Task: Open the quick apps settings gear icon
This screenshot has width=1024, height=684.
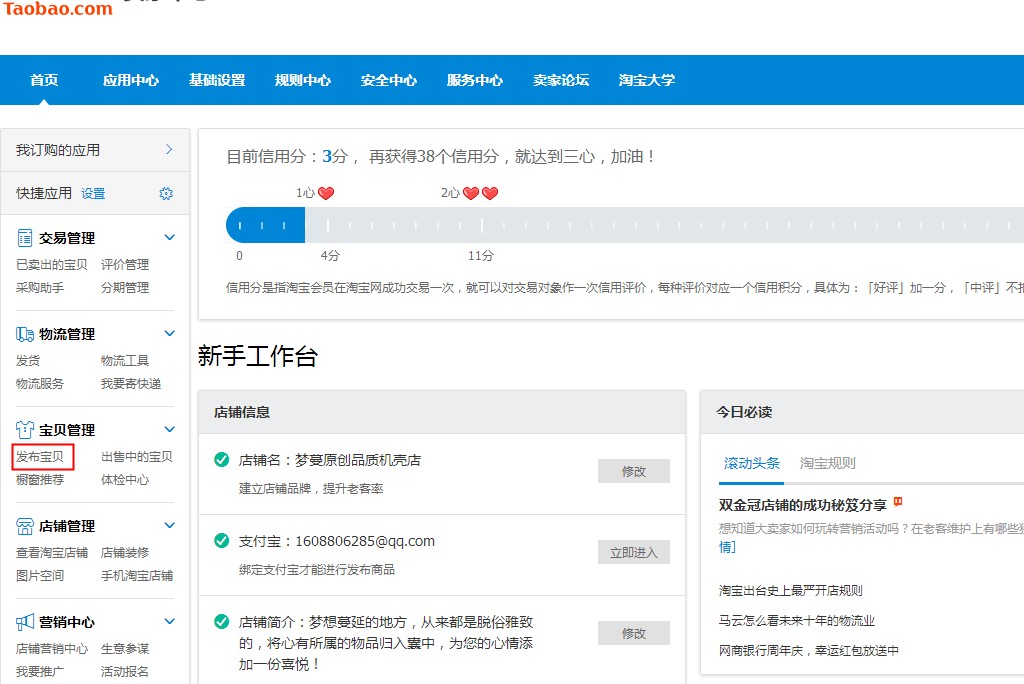Action: pyautogui.click(x=166, y=193)
